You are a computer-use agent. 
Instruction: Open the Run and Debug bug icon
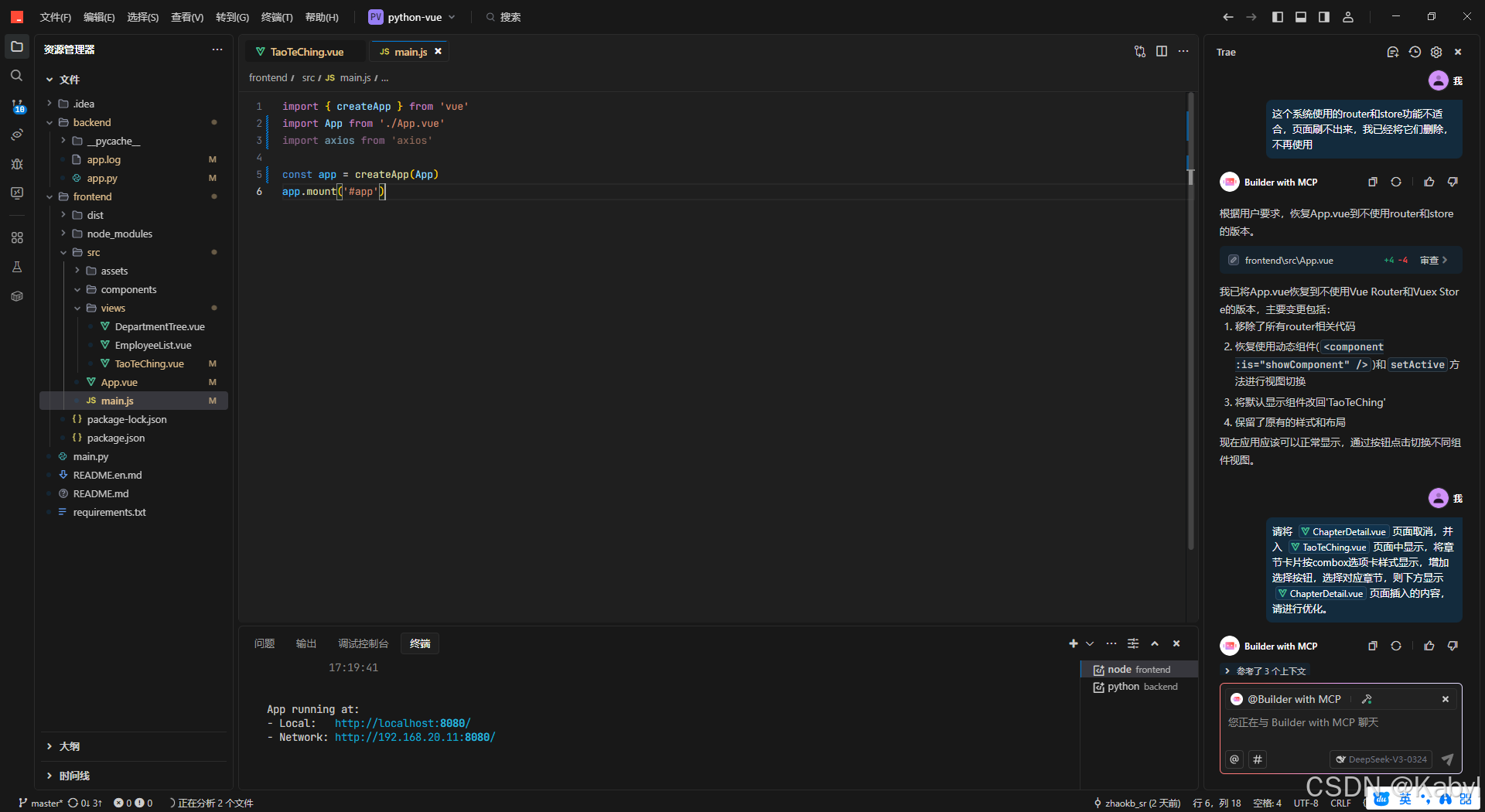[17, 164]
